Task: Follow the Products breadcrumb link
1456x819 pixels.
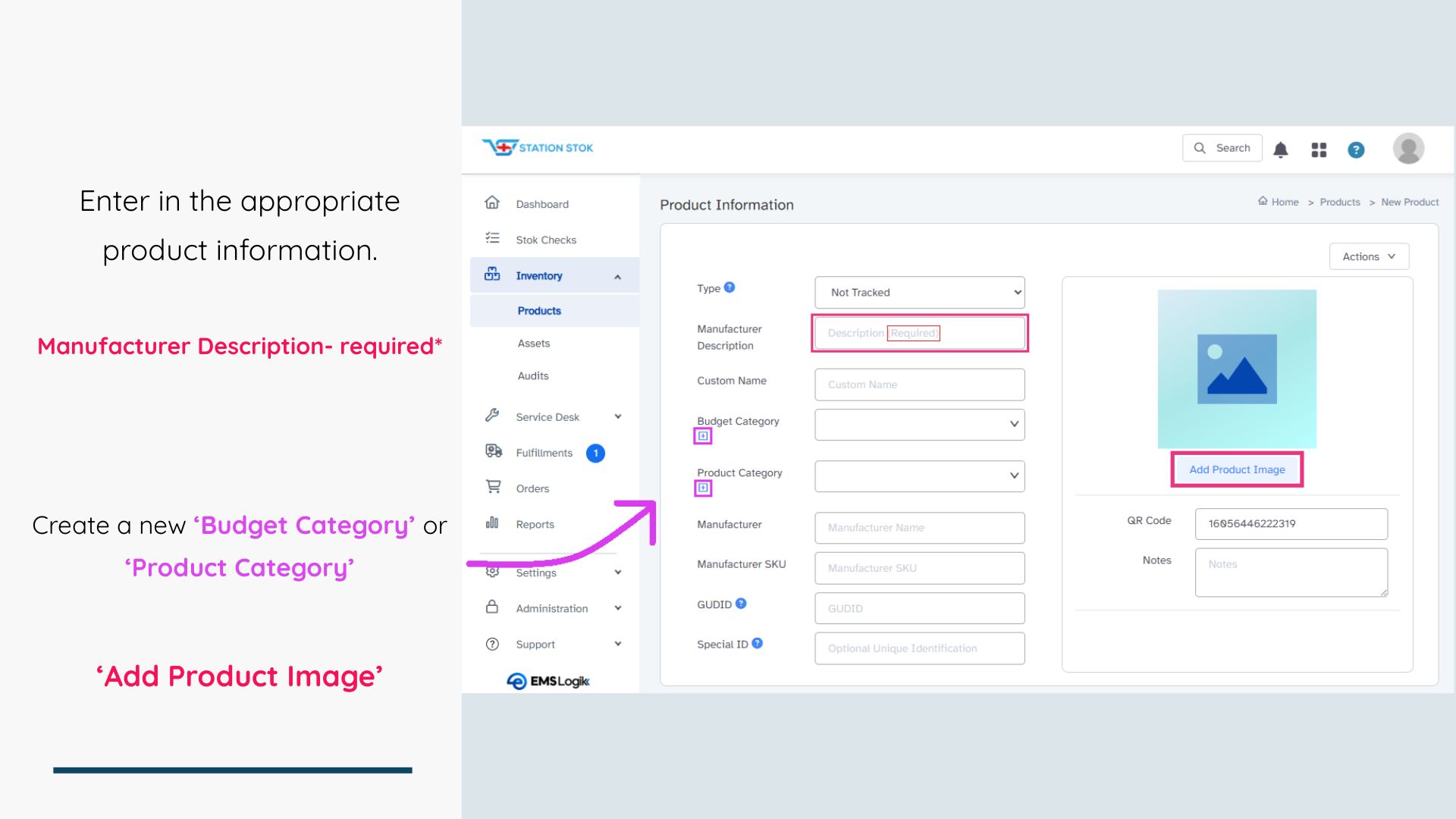Action: click(1339, 202)
